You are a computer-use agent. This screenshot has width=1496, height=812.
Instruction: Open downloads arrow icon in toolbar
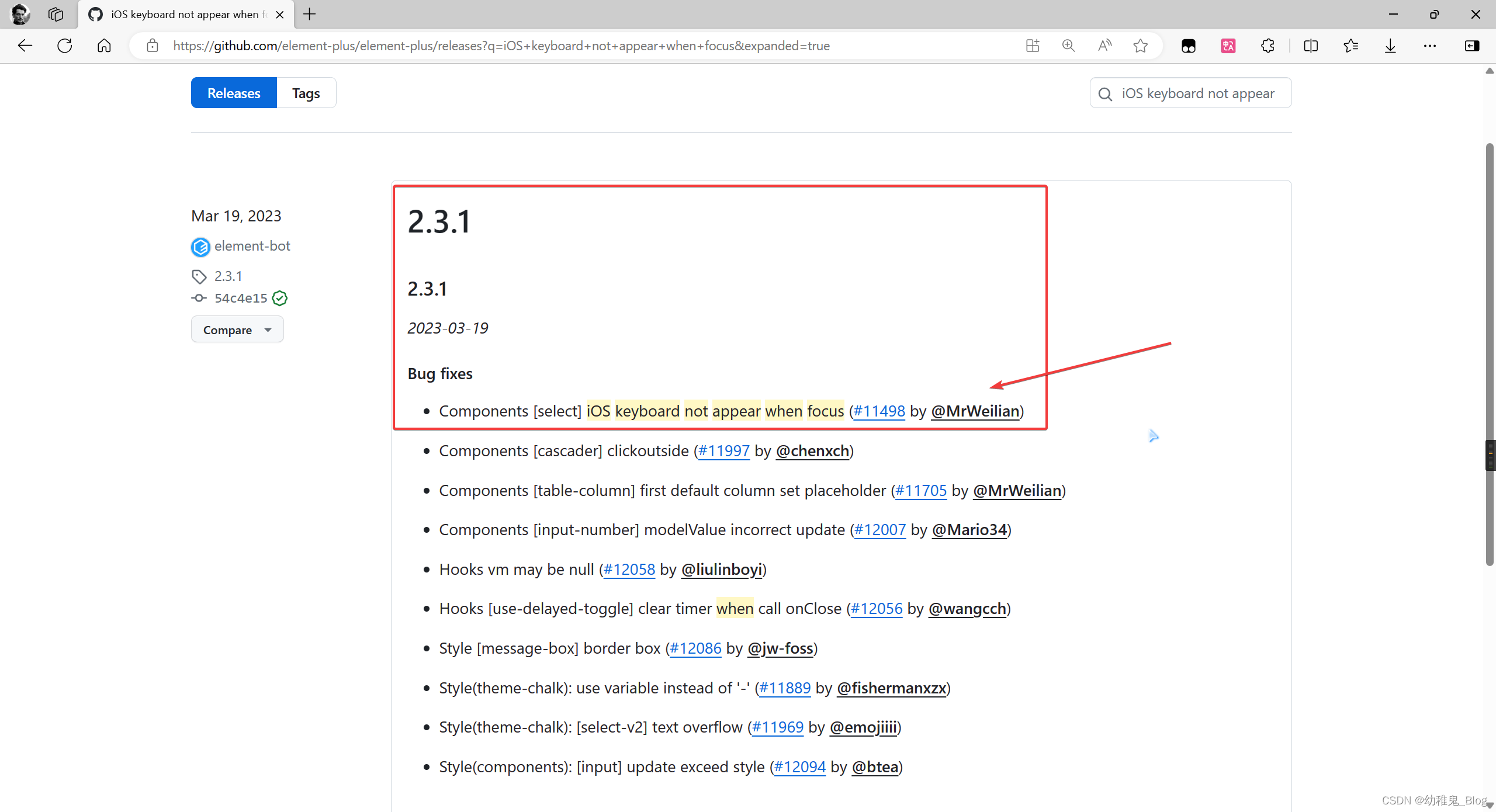coord(1390,46)
